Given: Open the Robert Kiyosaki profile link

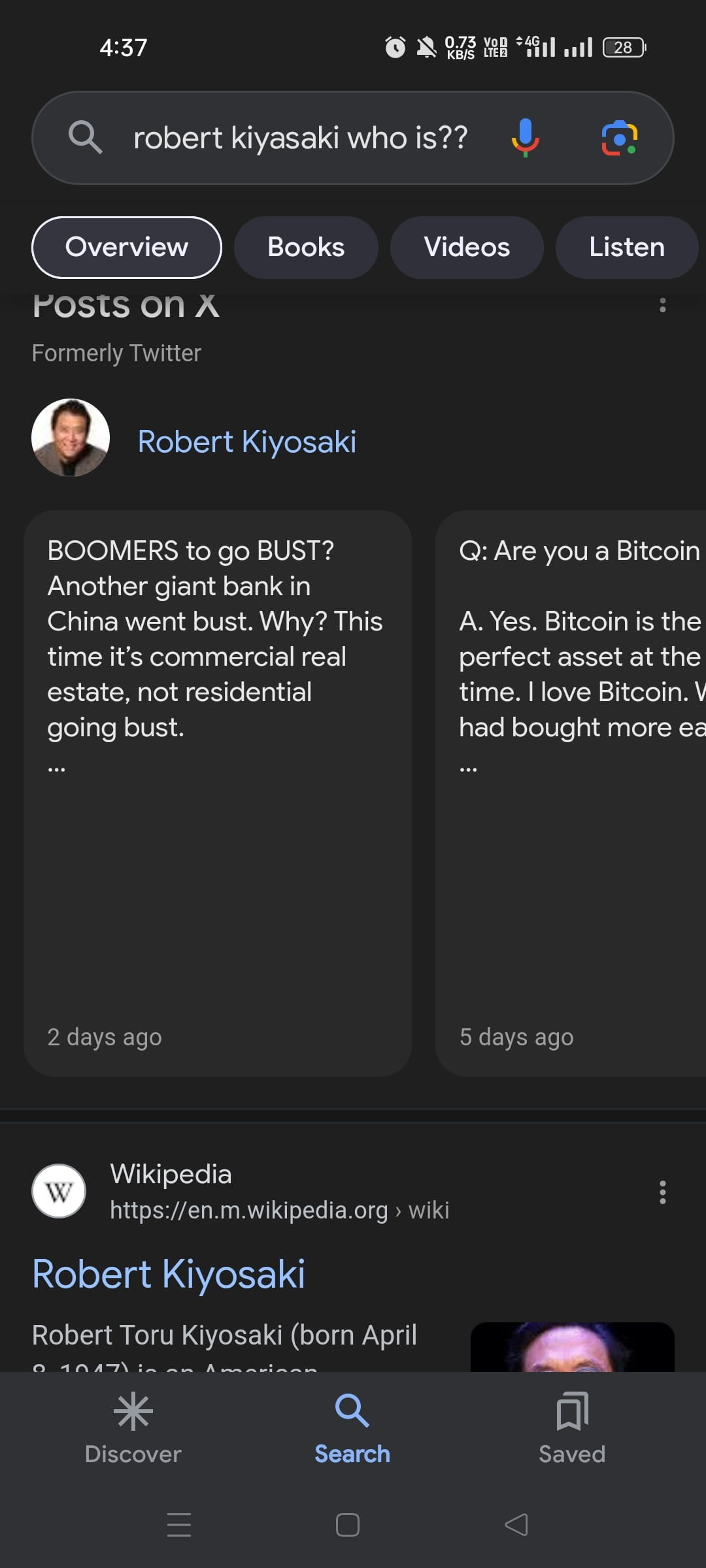Looking at the screenshot, I should 246,441.
